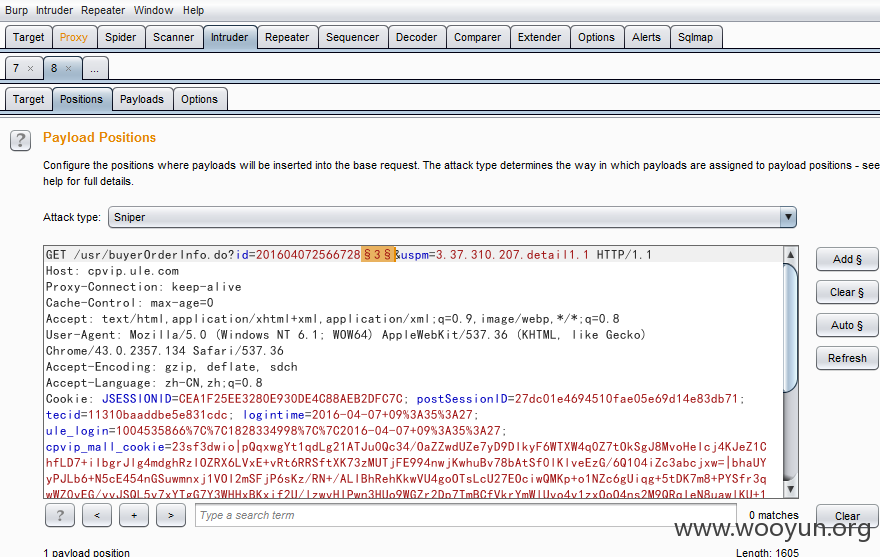880x557 pixels.
Task: Open the Burp menu
Action: coord(16,10)
